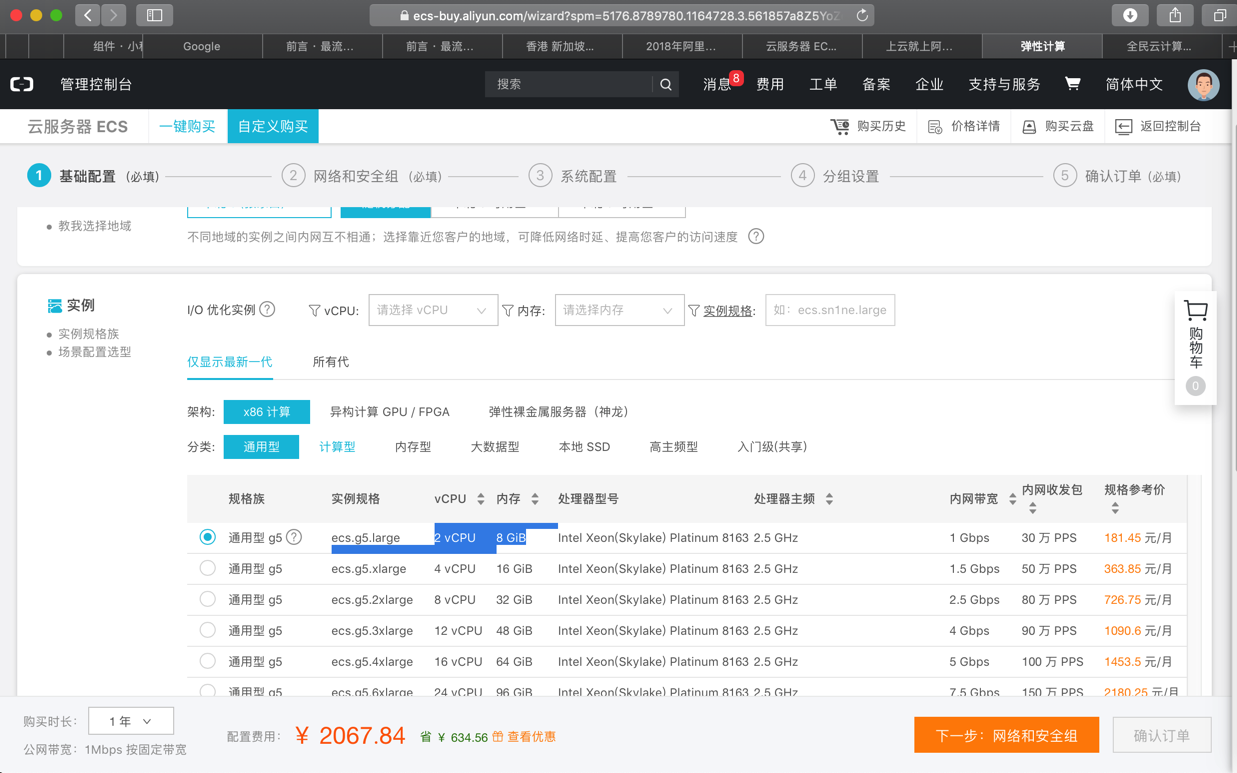
Task: Open the user avatar profile
Action: pos(1203,85)
